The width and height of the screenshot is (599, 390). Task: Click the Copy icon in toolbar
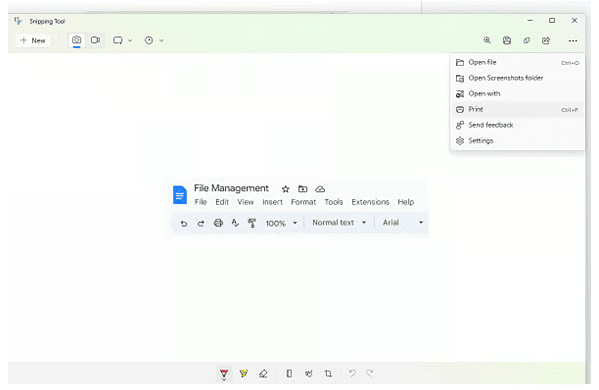pyautogui.click(x=526, y=40)
